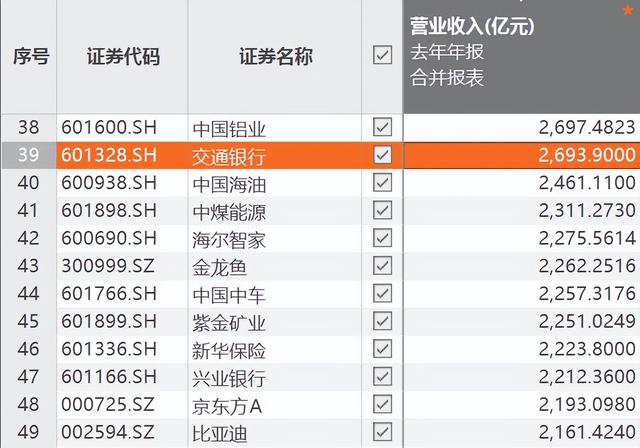Click the name 新华保险
The width and height of the screenshot is (640, 448).
pyautogui.click(x=229, y=351)
